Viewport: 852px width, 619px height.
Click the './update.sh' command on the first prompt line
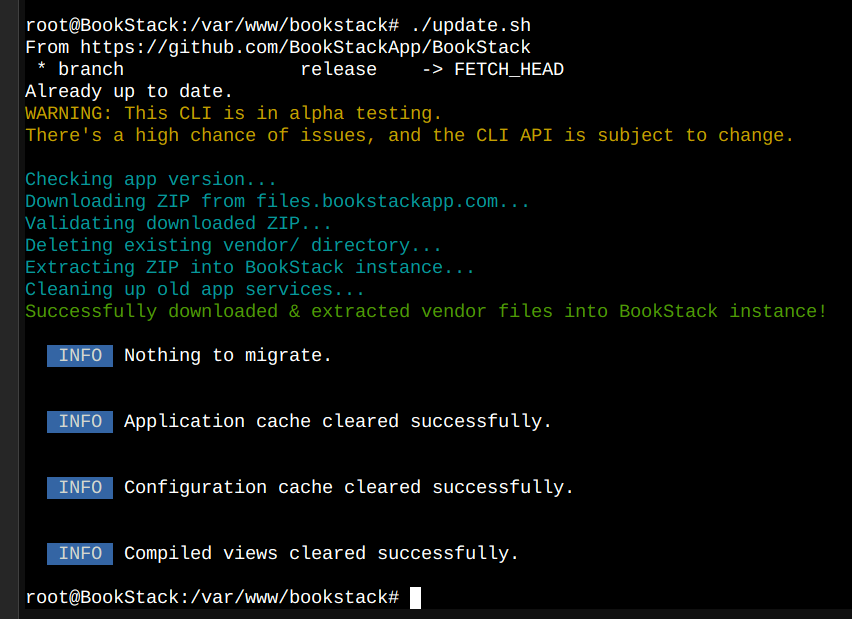click(471, 25)
